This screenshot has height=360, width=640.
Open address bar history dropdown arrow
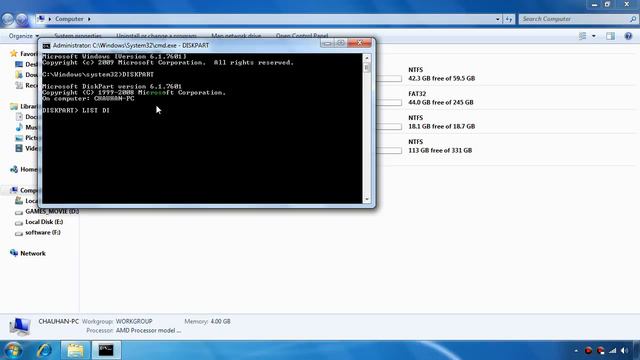[x=497, y=19]
